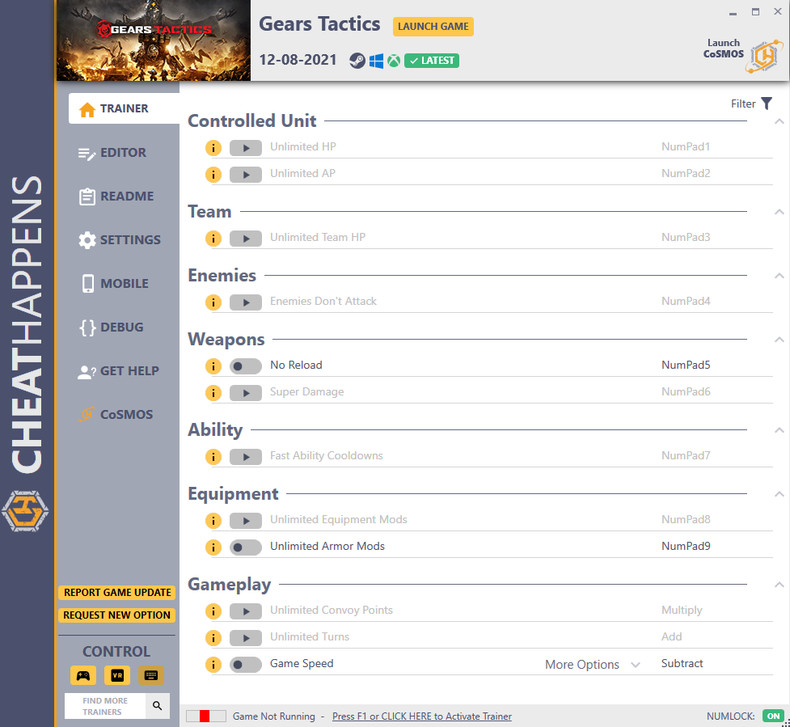The height and width of the screenshot is (727, 790).
Task: Click the NumPad9 hotkey for Armor Mods
Action: (x=686, y=546)
